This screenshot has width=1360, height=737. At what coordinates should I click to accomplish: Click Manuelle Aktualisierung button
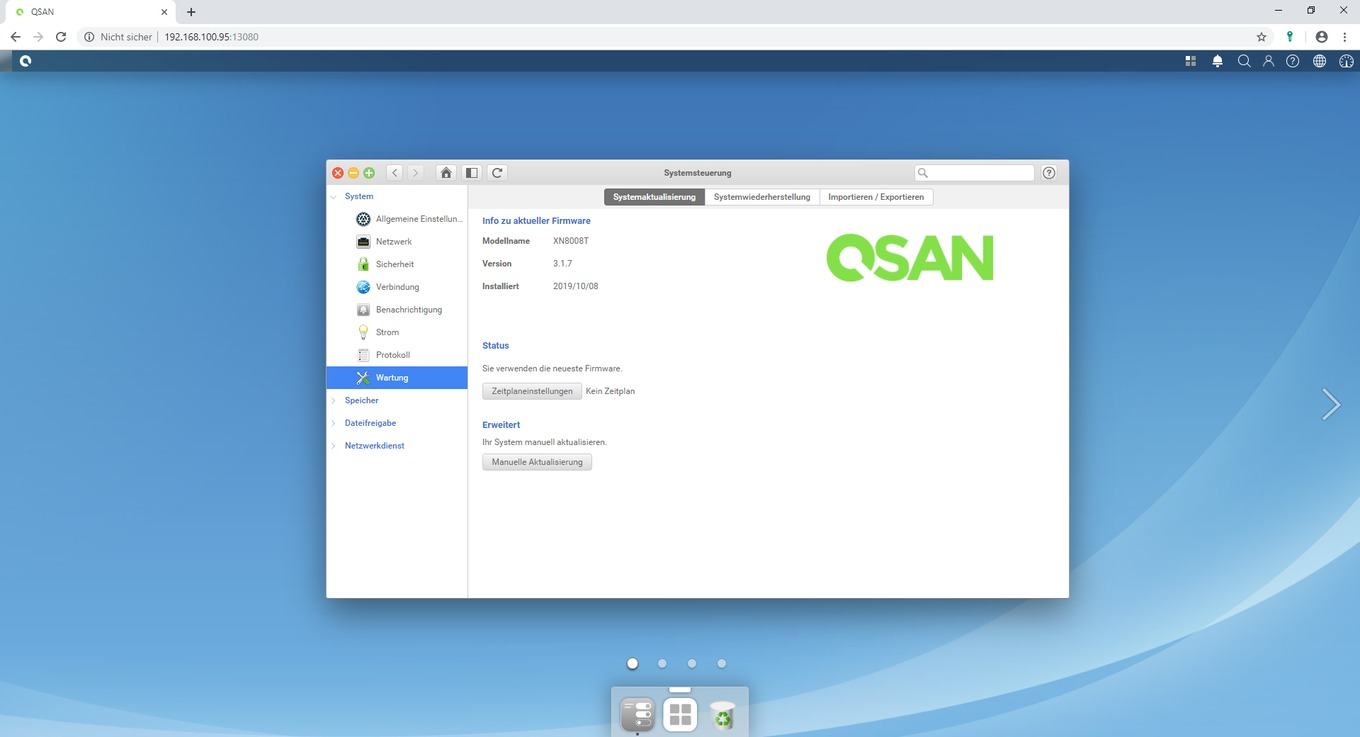coord(537,462)
